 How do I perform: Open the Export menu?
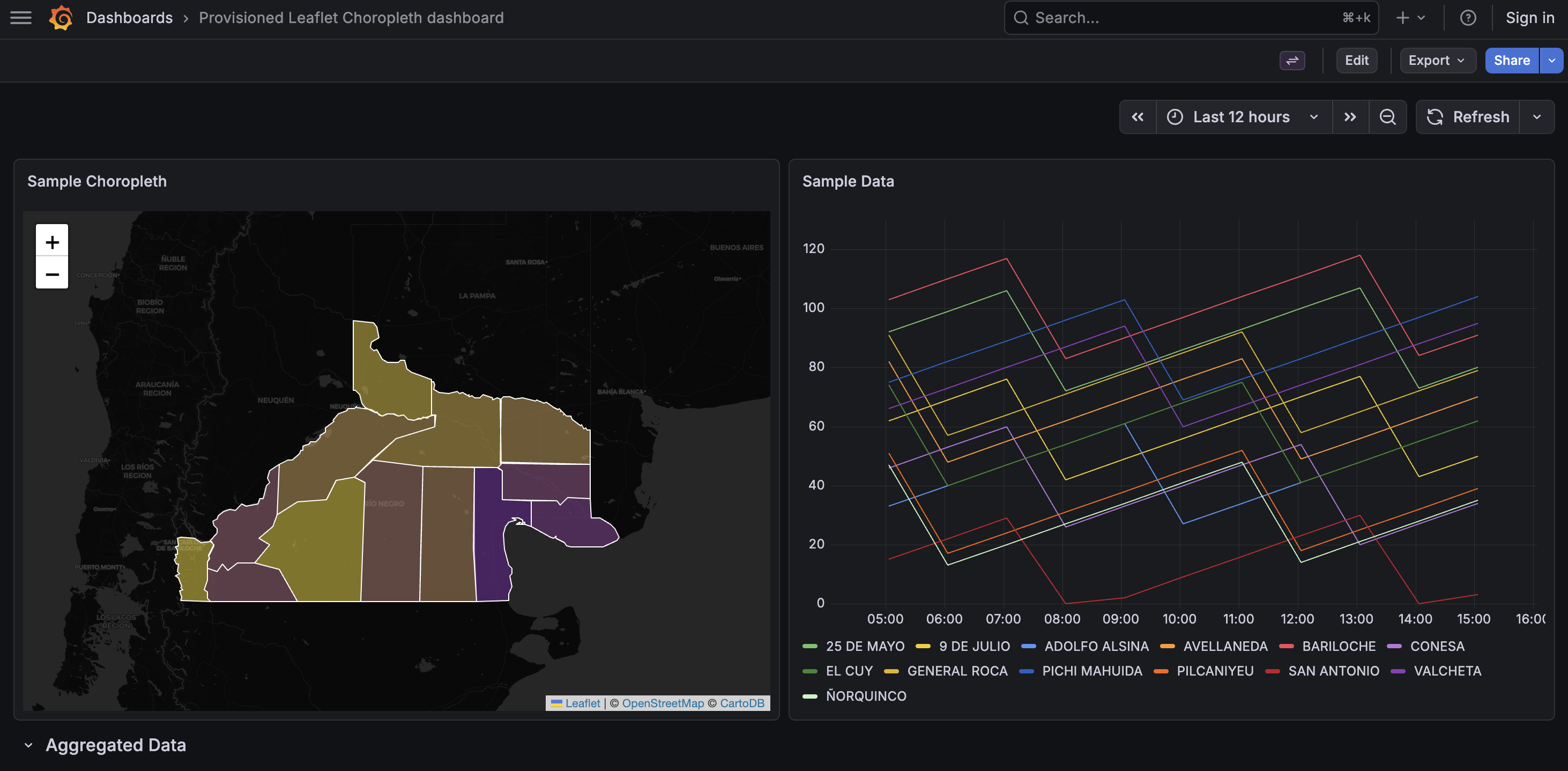[x=1437, y=60]
